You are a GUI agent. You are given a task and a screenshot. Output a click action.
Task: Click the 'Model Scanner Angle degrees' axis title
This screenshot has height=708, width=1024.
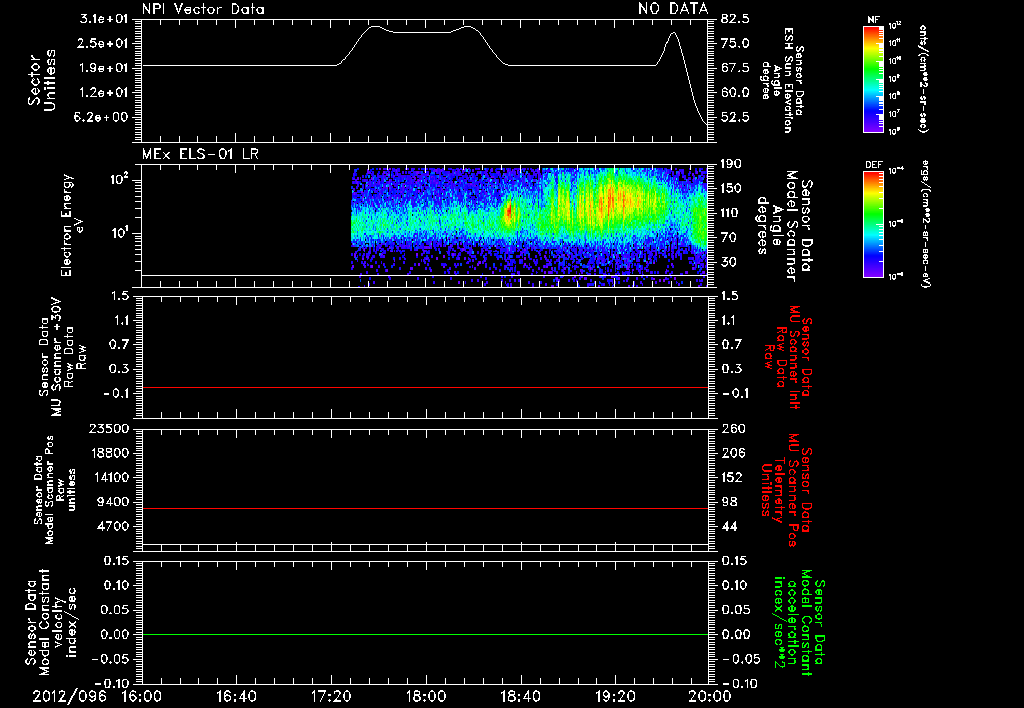point(784,226)
